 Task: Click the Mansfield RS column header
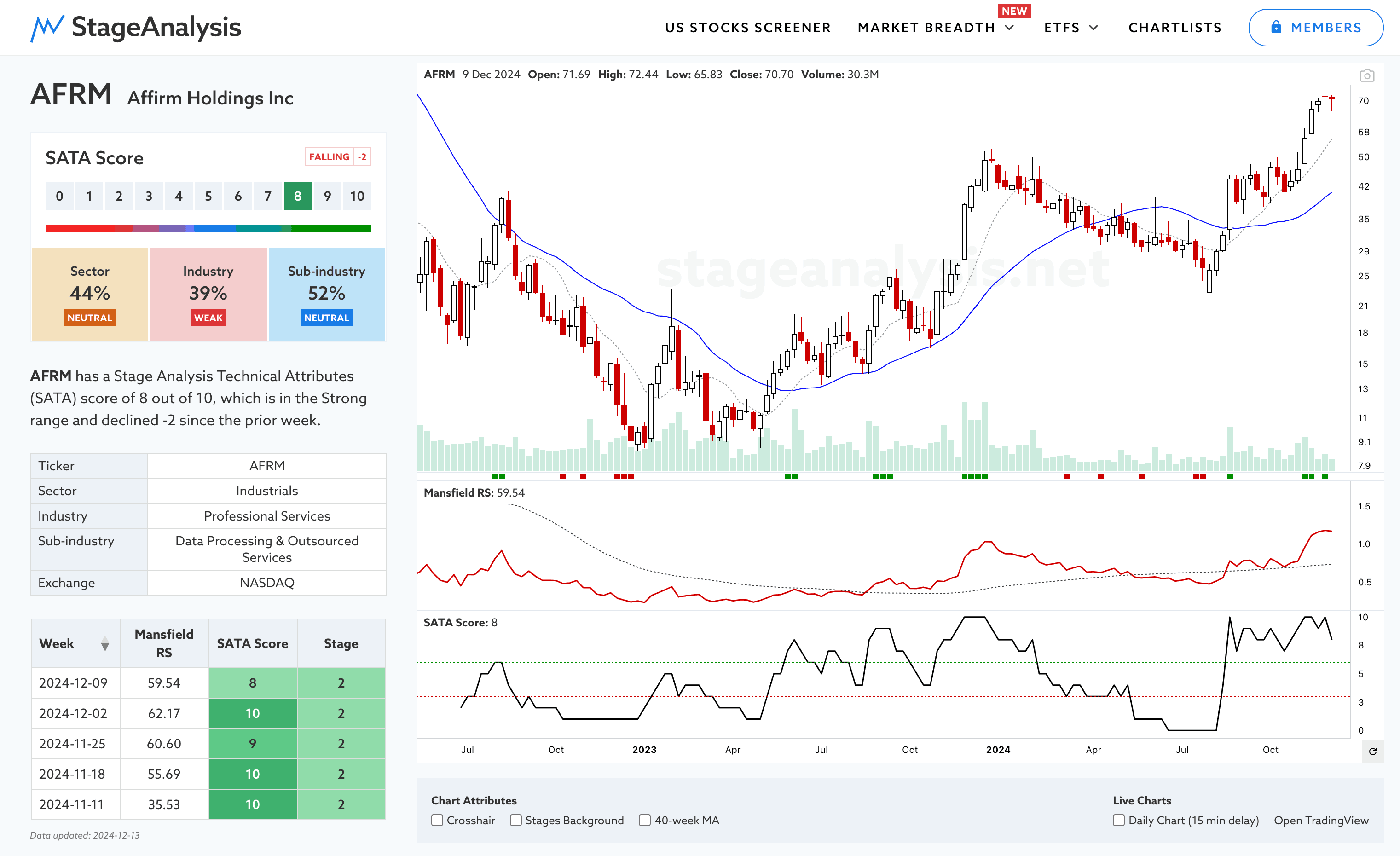pyautogui.click(x=164, y=643)
